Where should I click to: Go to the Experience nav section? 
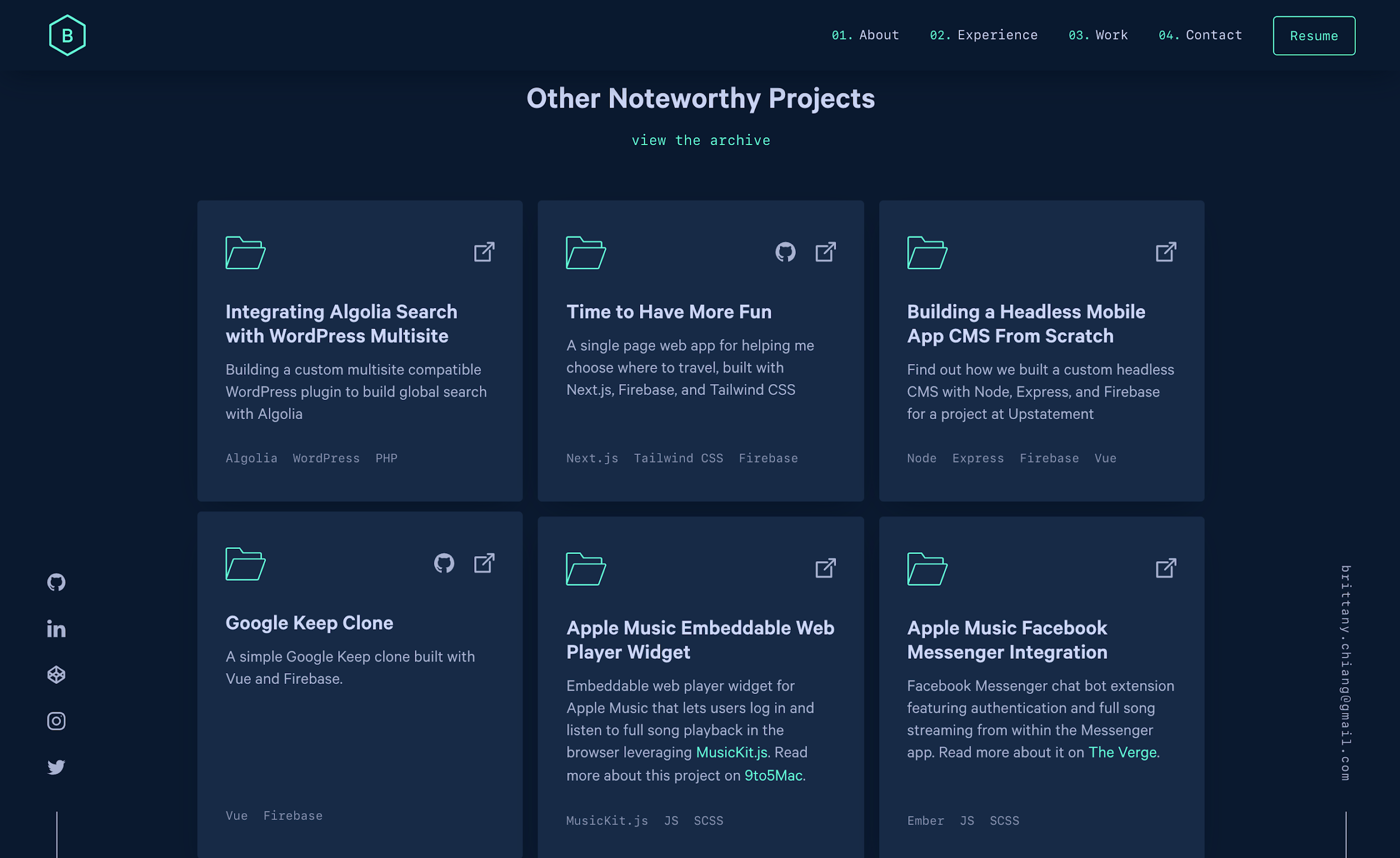983,35
